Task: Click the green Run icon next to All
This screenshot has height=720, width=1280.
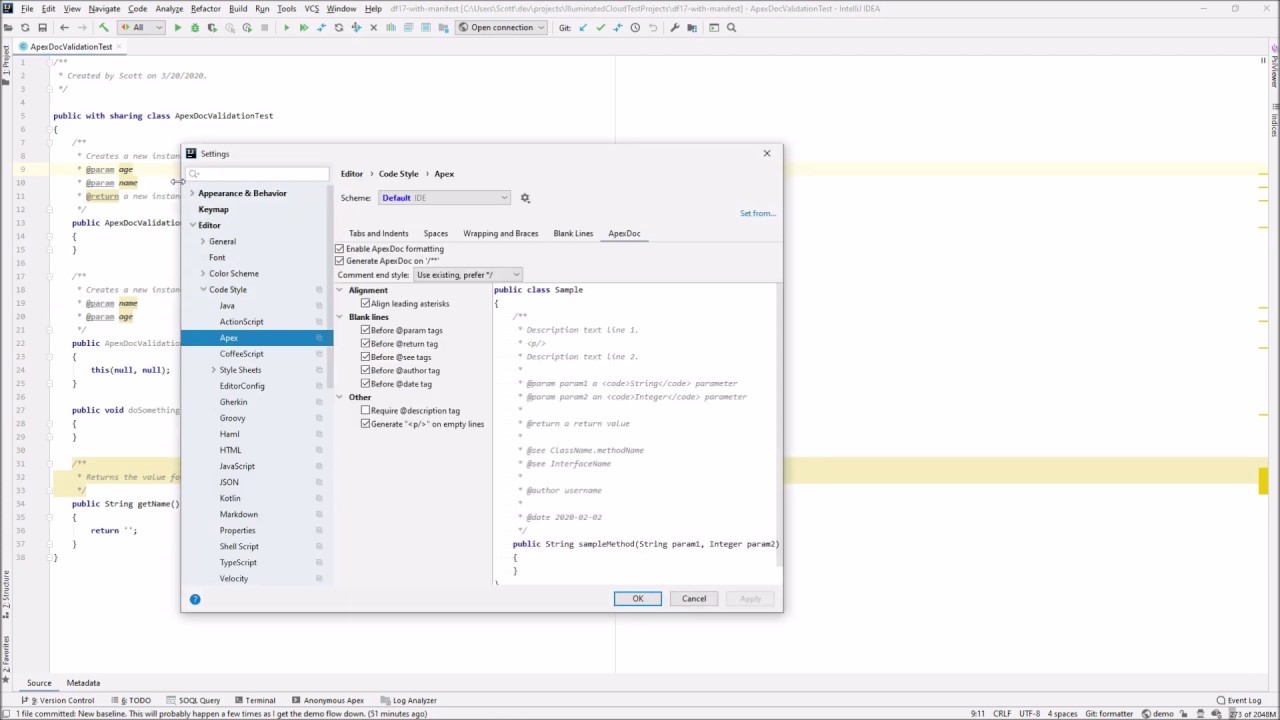Action: (x=178, y=28)
